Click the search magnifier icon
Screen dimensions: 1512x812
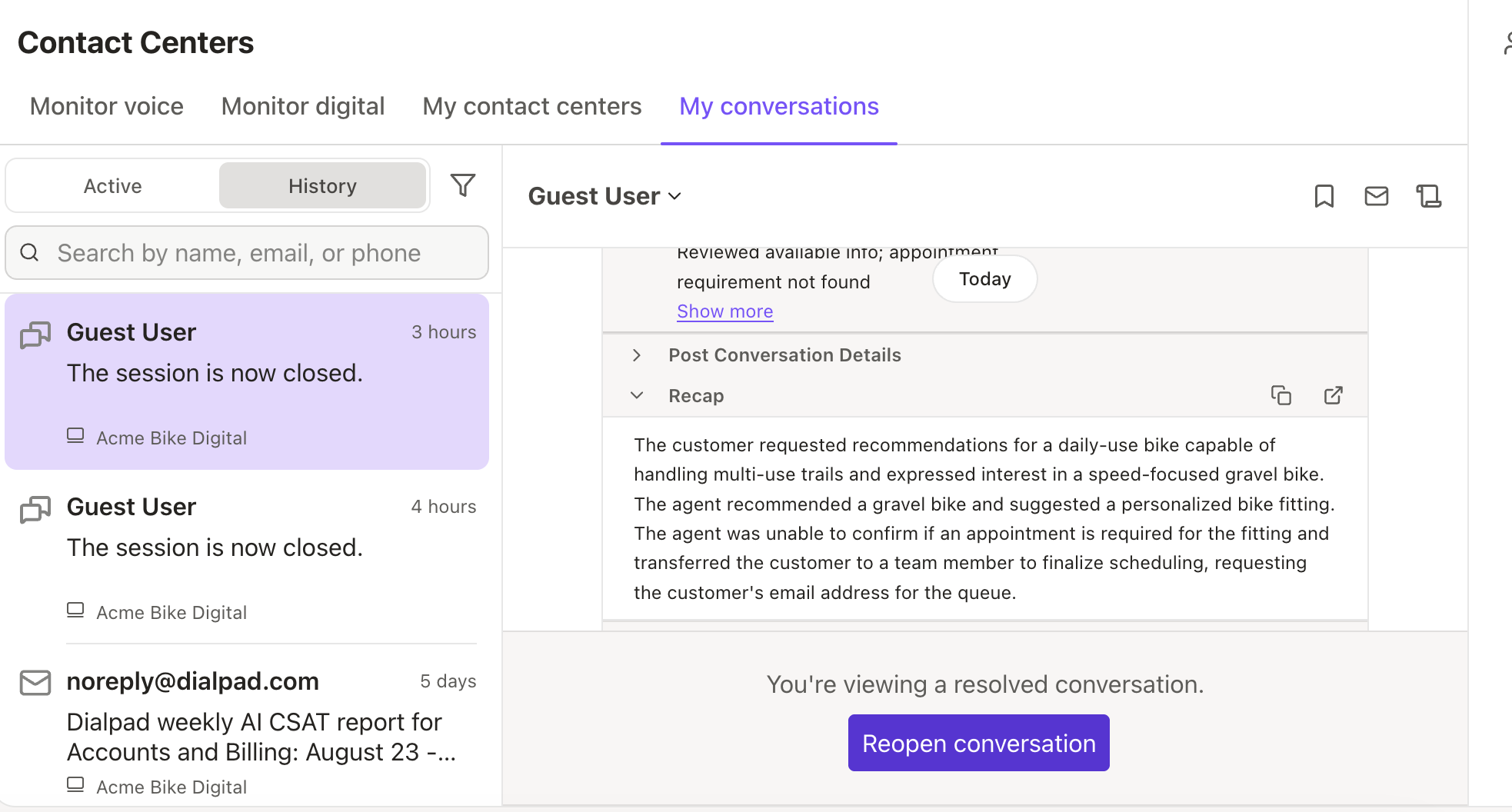click(x=29, y=252)
